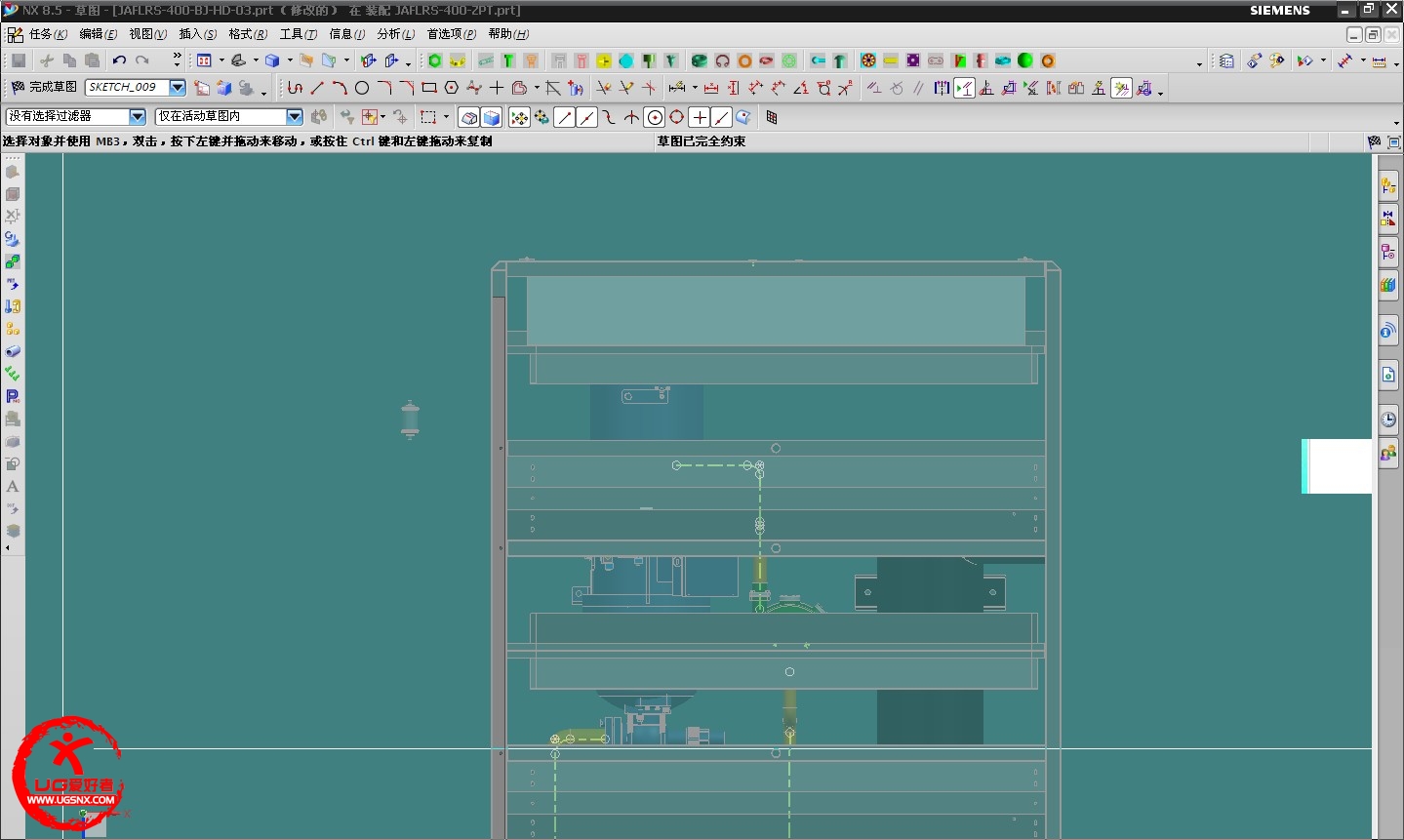Click the Save disk icon

point(19,60)
